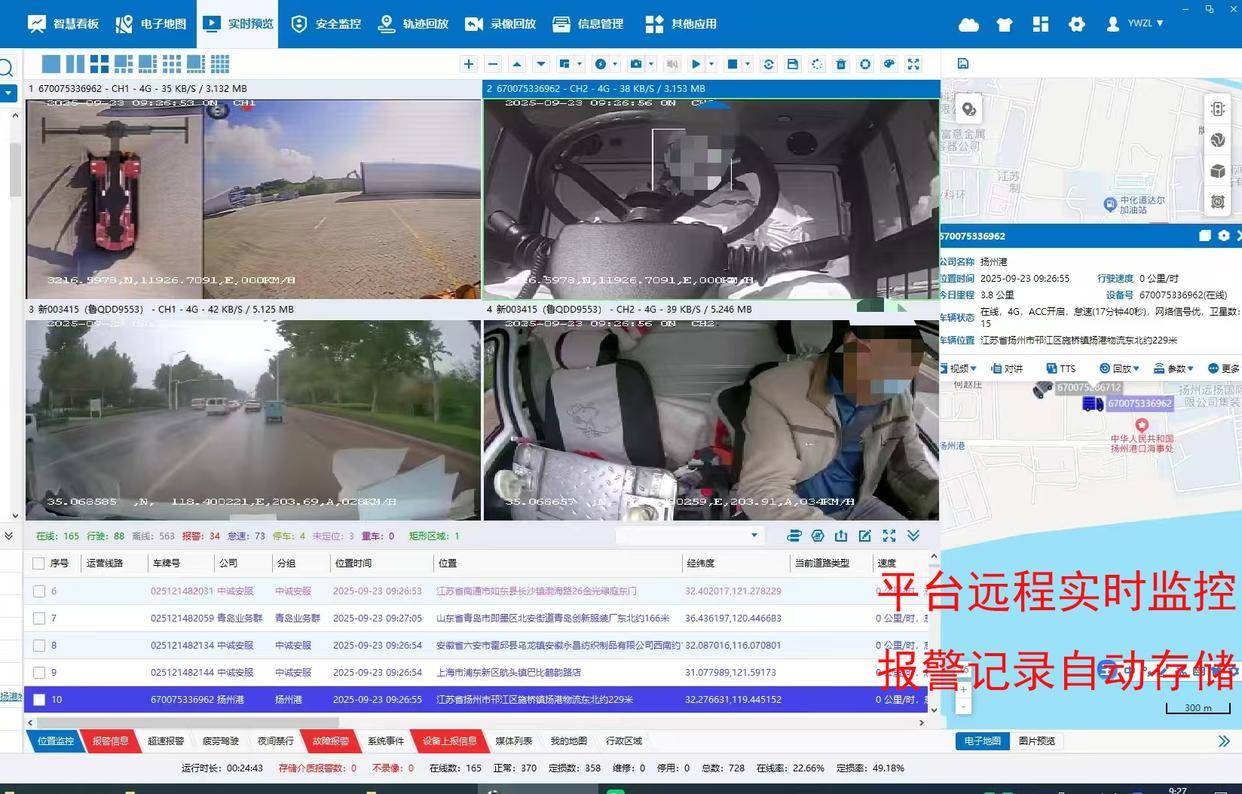The image size is (1242, 794).
Task: Click the trash delete icon in video toolbar
Action: (x=841, y=64)
